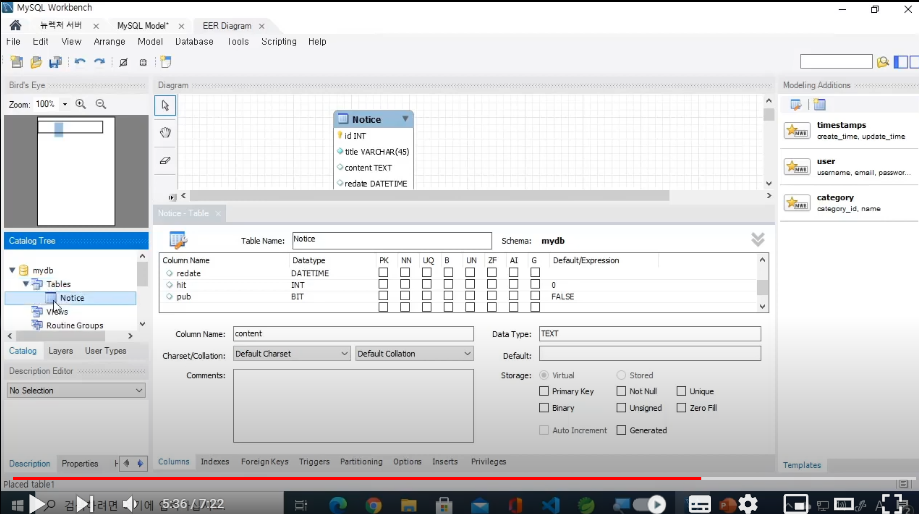Viewport: 919px width, 514px height.
Task: Open the Layers tab in the catalog panel
Action: coord(61,350)
